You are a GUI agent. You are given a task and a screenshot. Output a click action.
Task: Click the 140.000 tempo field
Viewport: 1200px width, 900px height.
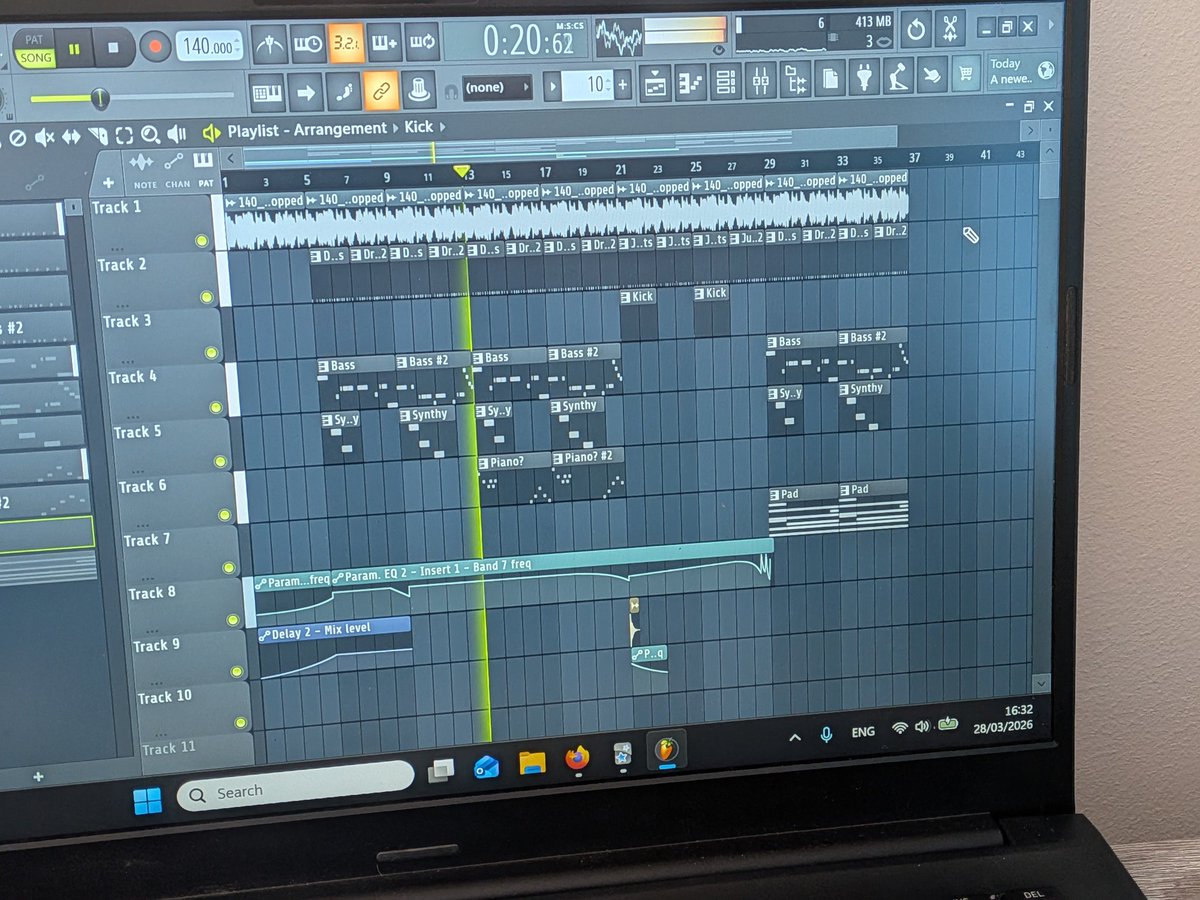[x=210, y=46]
